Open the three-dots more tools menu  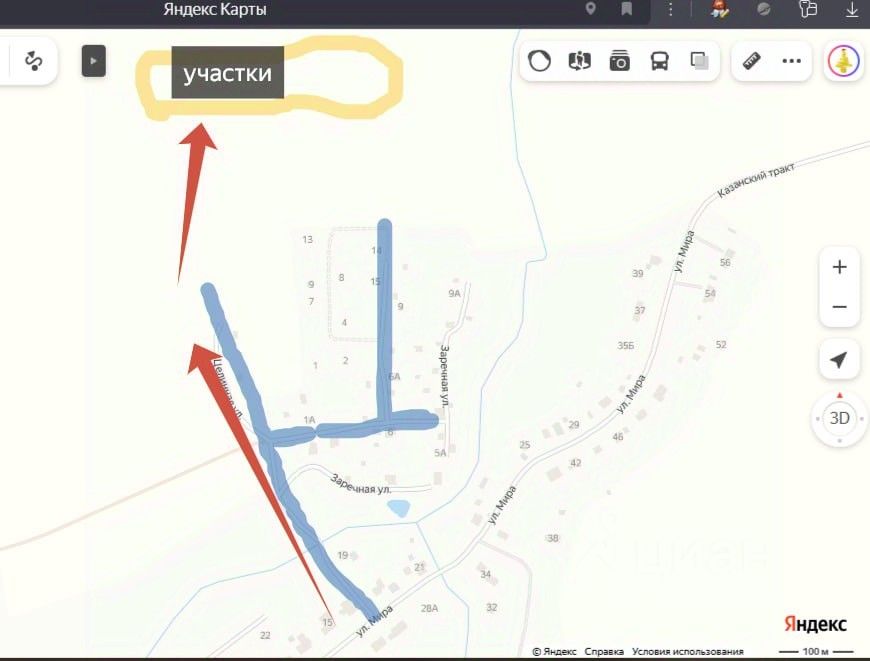792,60
